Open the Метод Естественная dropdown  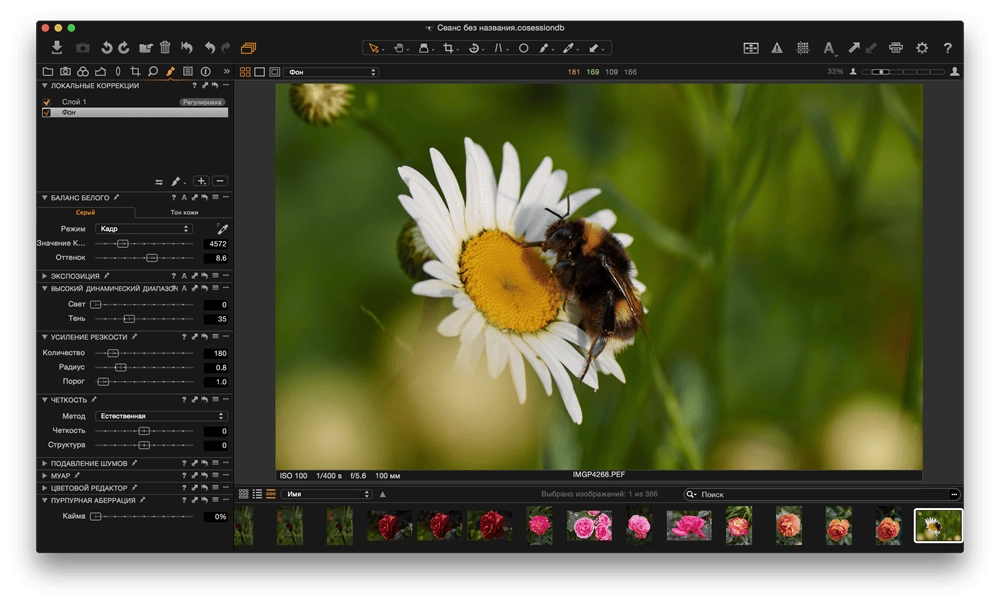pyautogui.click(x=161, y=416)
